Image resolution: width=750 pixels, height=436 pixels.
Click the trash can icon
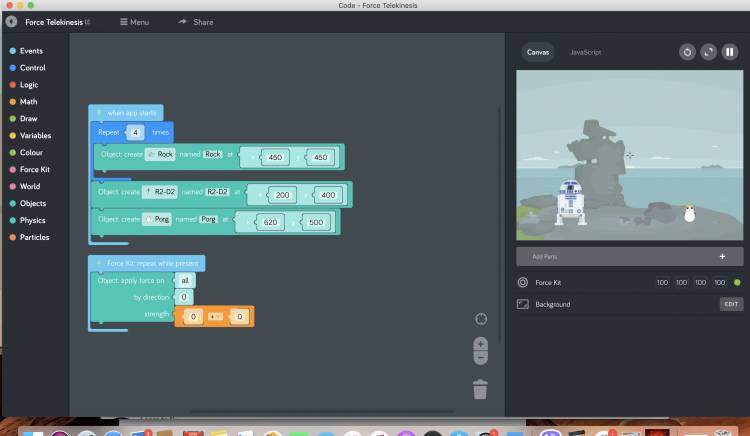(x=480, y=389)
